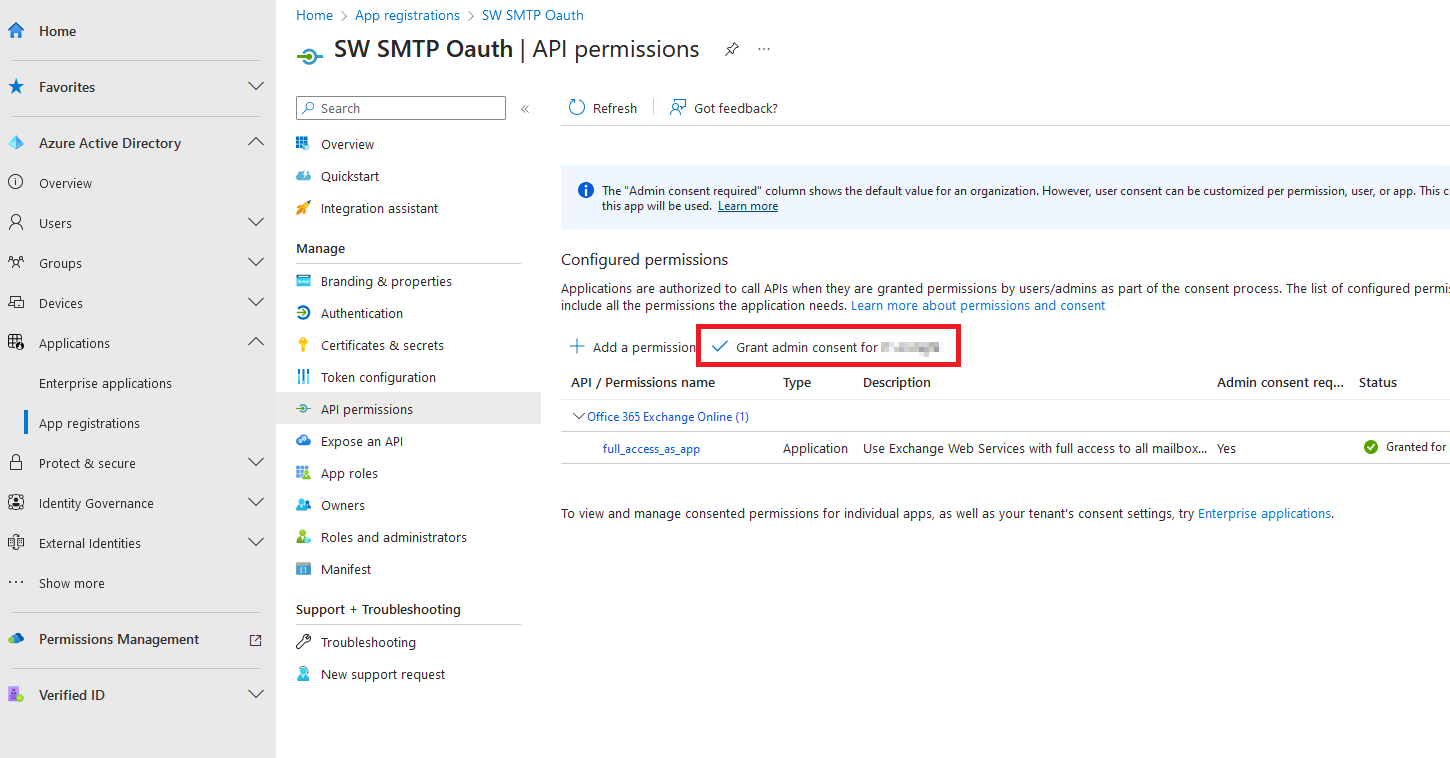Select Token configuration in Manage menu
Viewport: 1450px width, 758px height.
[378, 376]
